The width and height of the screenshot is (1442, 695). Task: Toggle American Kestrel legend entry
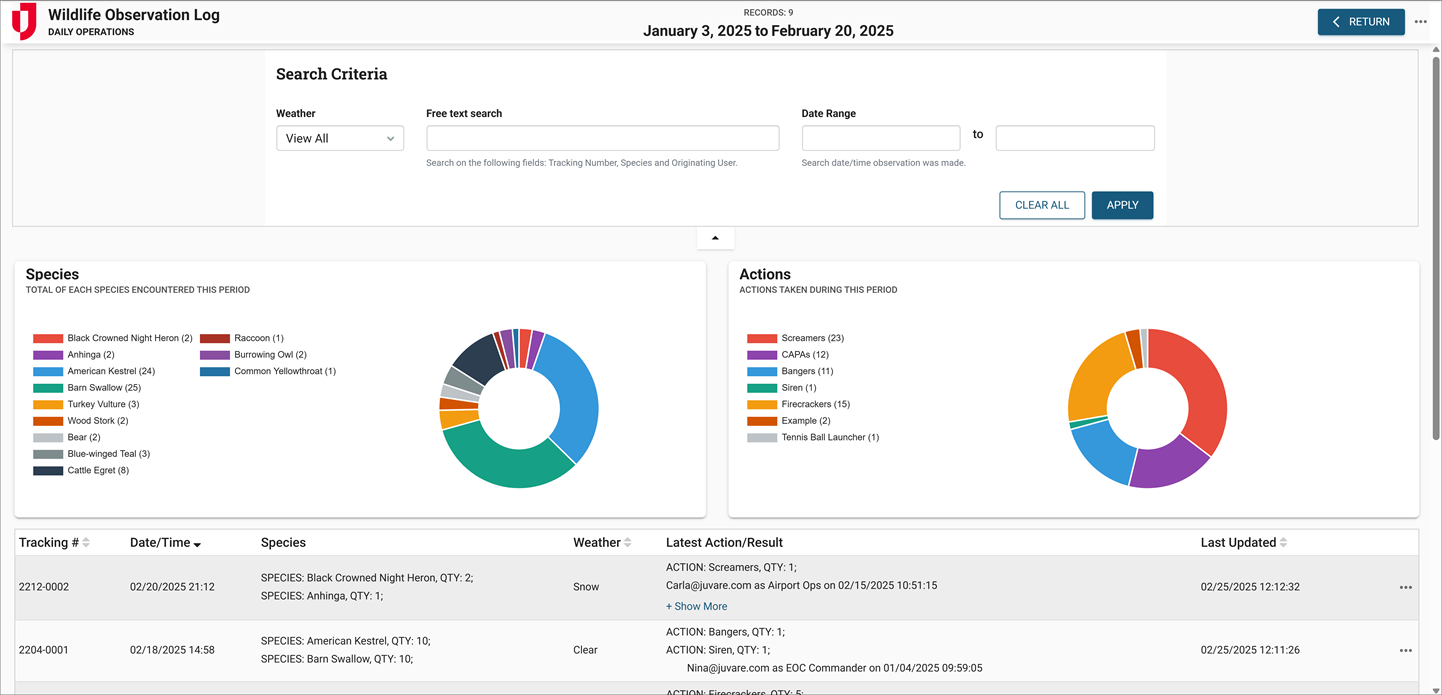(x=110, y=371)
